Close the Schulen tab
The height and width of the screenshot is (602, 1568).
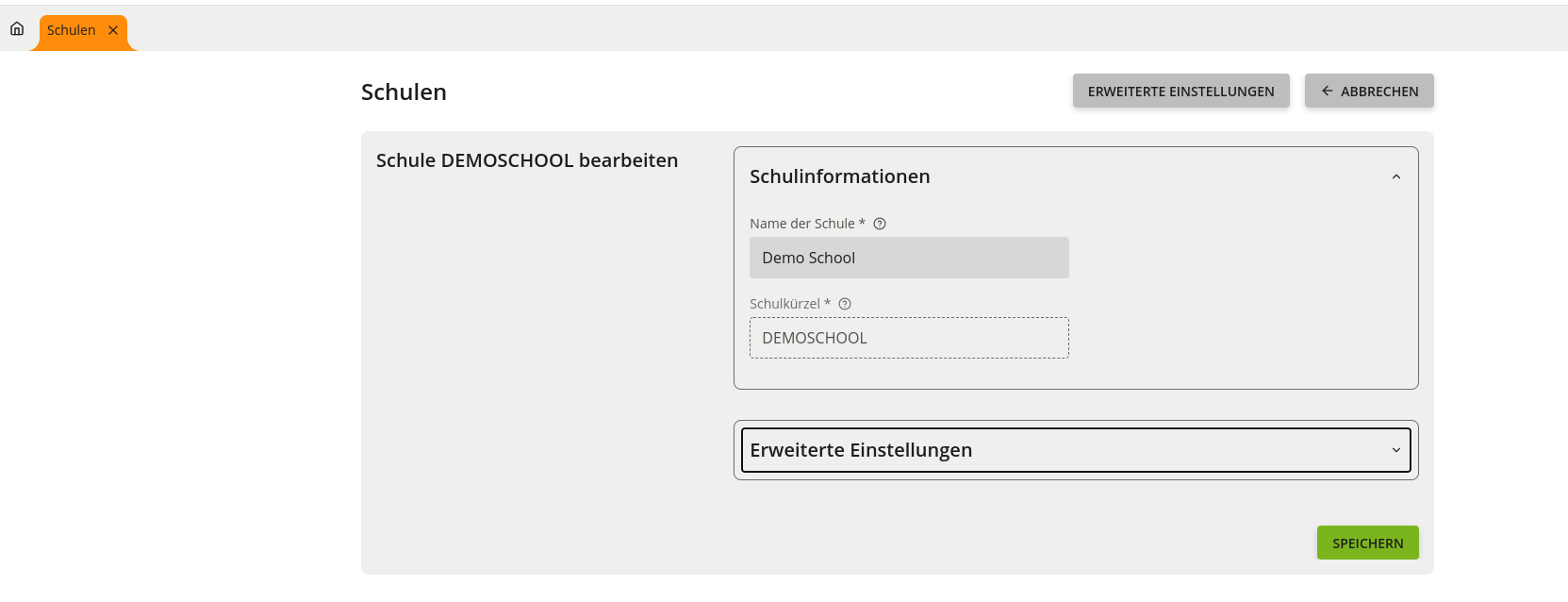click(113, 30)
